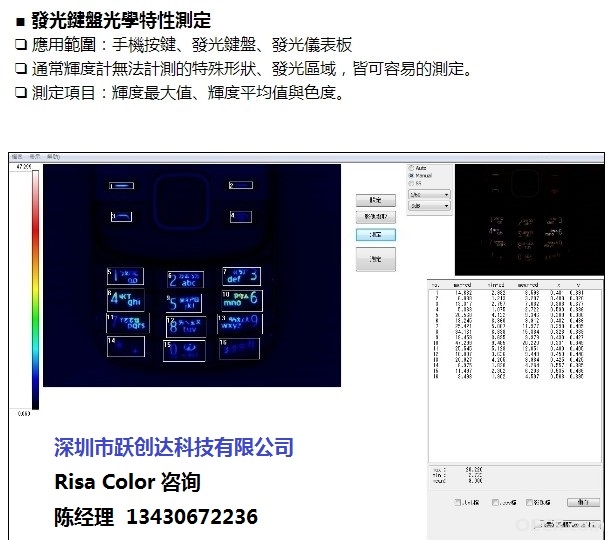
Task: Click the 'min' summary line below the table
Action: 457,475
